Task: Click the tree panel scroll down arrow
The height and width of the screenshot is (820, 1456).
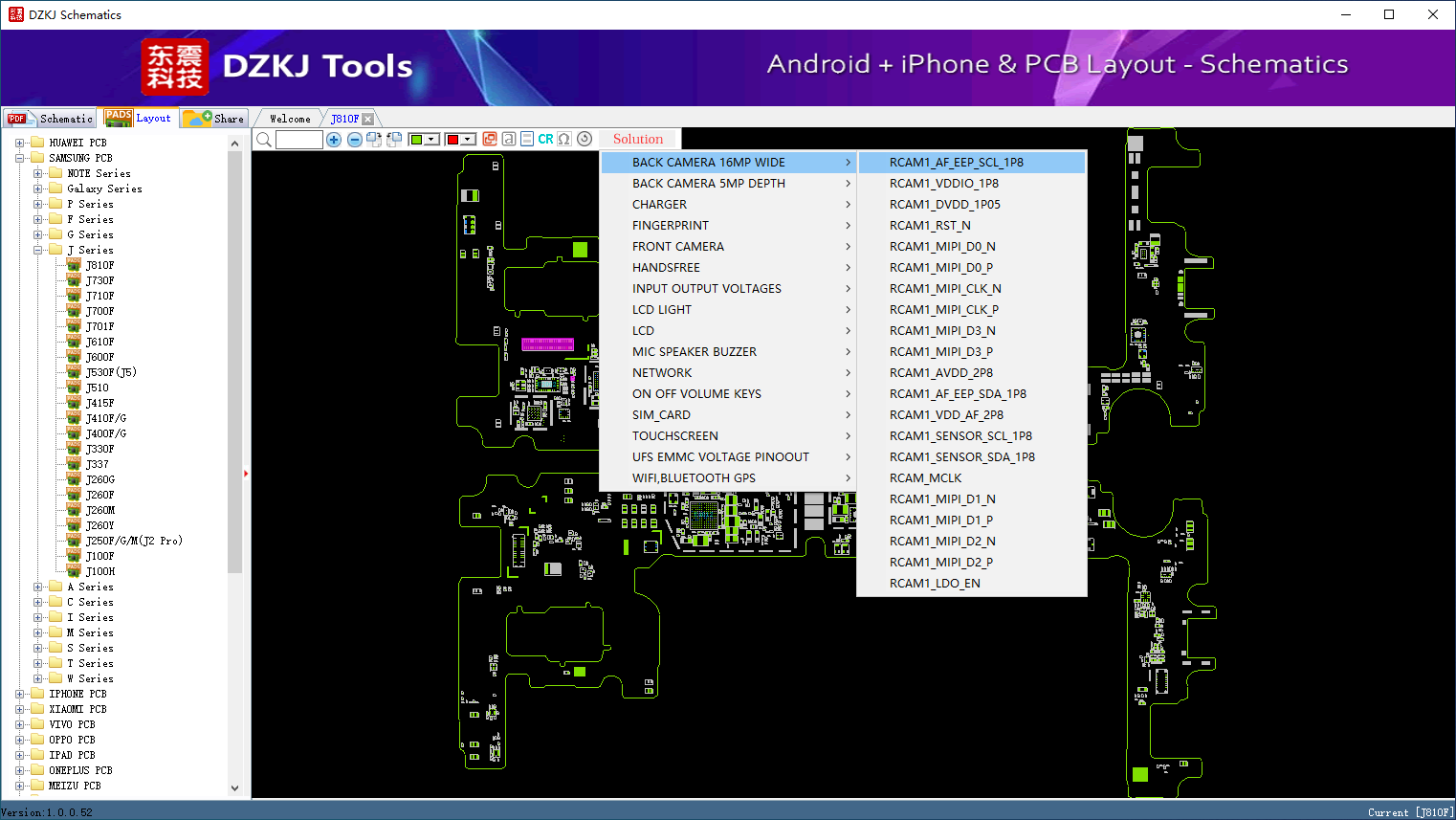Action: 235,788
